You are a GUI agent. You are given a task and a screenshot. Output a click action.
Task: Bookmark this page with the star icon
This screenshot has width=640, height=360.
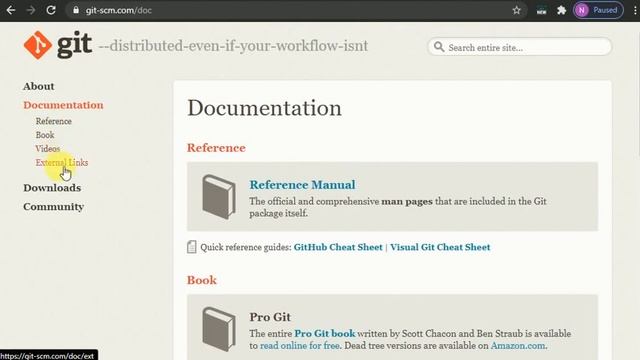(x=517, y=10)
